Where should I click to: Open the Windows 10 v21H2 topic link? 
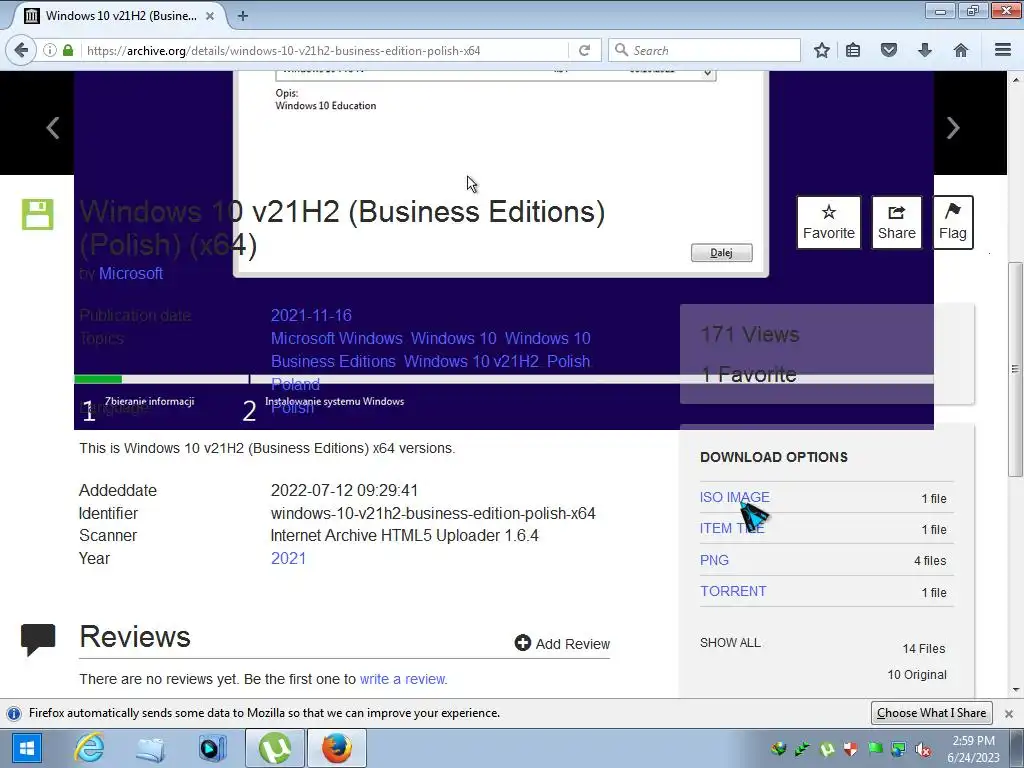pos(471,361)
